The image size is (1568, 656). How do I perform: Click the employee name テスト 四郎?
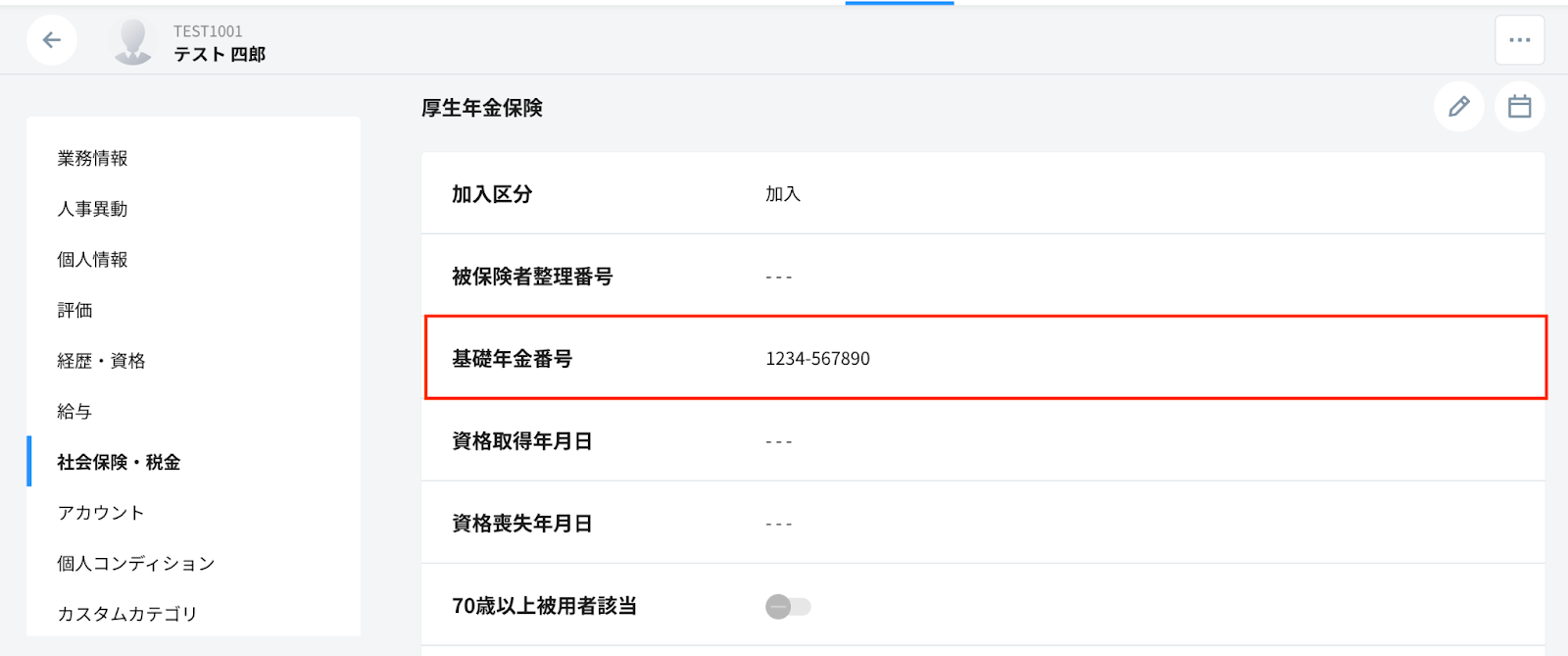220,55
